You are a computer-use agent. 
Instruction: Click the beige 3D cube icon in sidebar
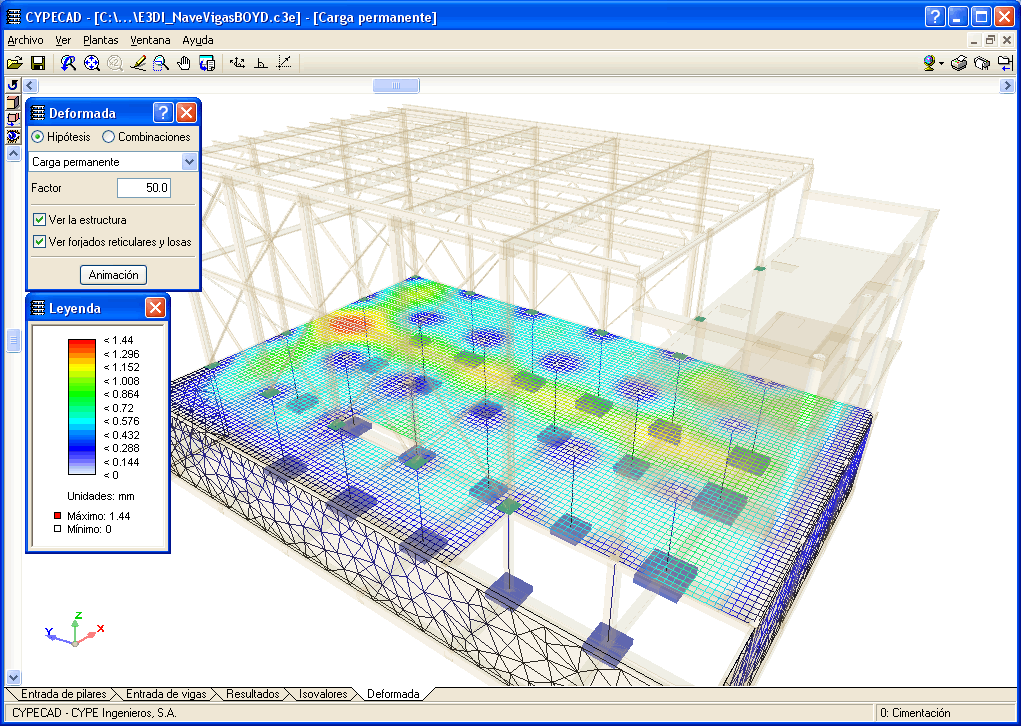[13, 102]
